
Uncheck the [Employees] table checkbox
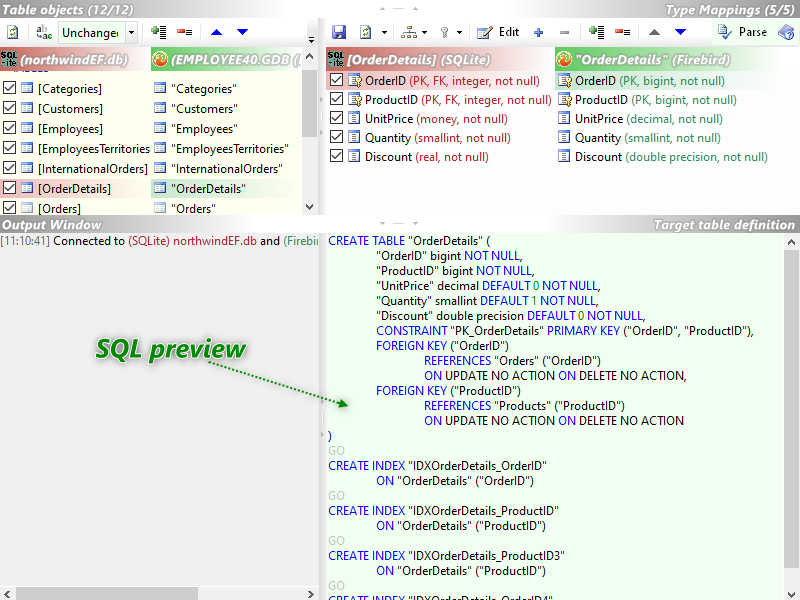click(9, 128)
